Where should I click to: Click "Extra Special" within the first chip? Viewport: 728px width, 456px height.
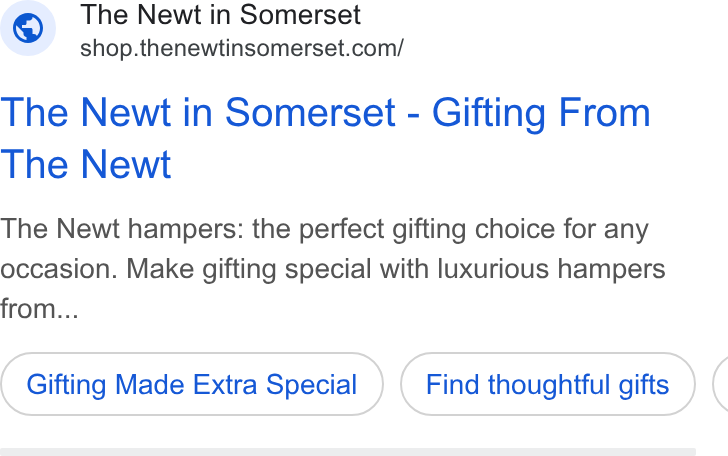[275, 385]
